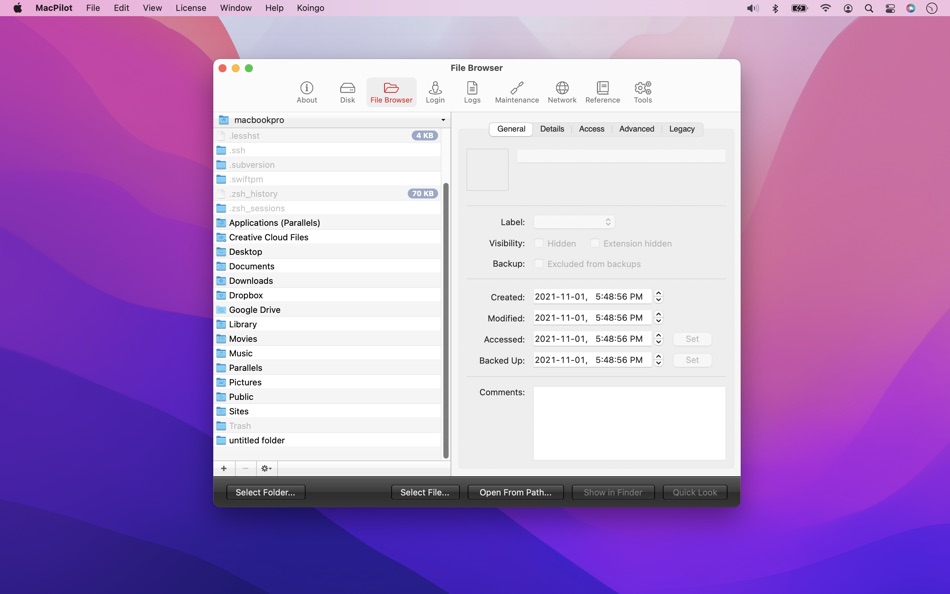The width and height of the screenshot is (950, 594).
Task: Switch to the Disk toolbar section
Action: click(347, 92)
